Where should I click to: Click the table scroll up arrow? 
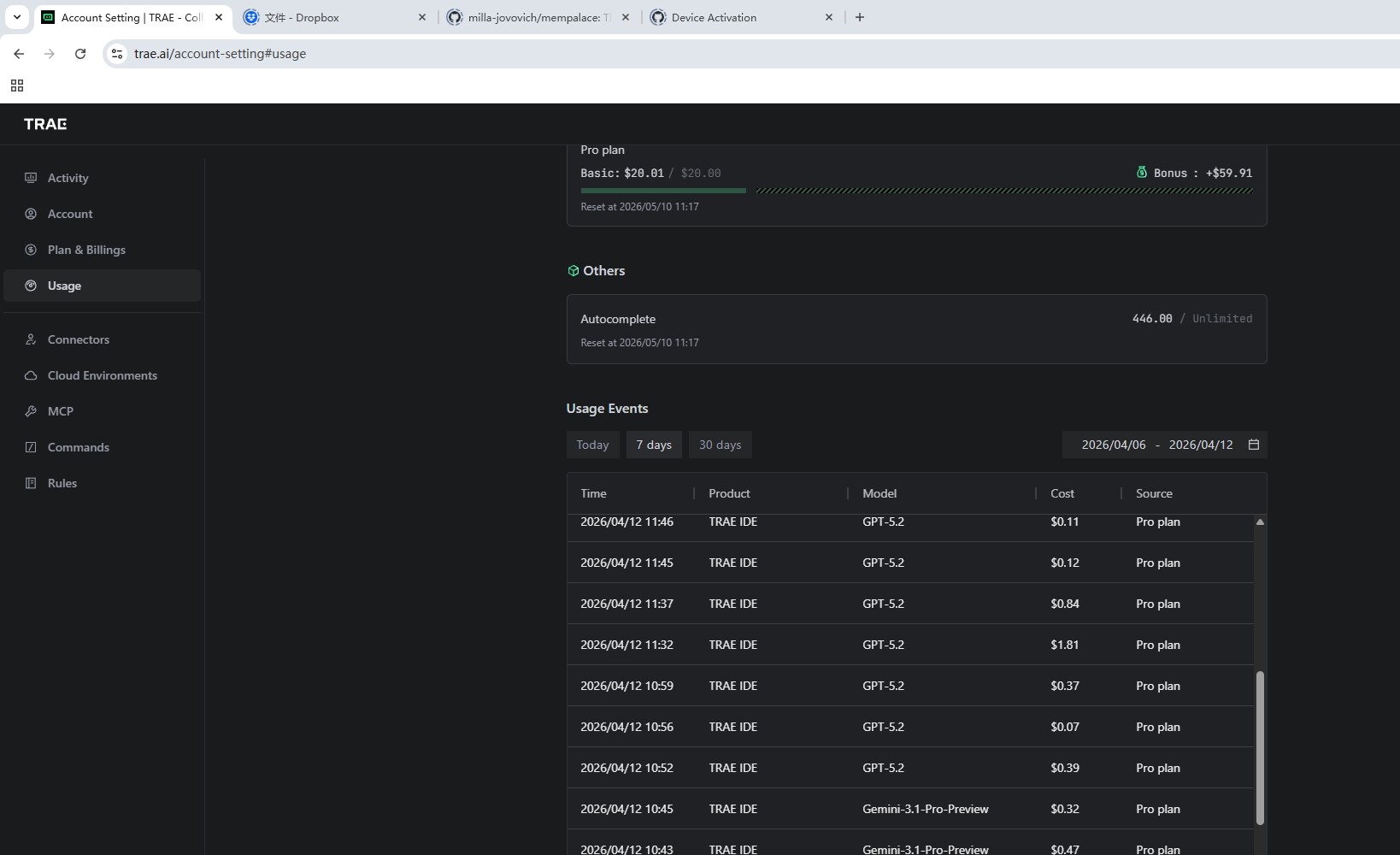tap(1260, 522)
